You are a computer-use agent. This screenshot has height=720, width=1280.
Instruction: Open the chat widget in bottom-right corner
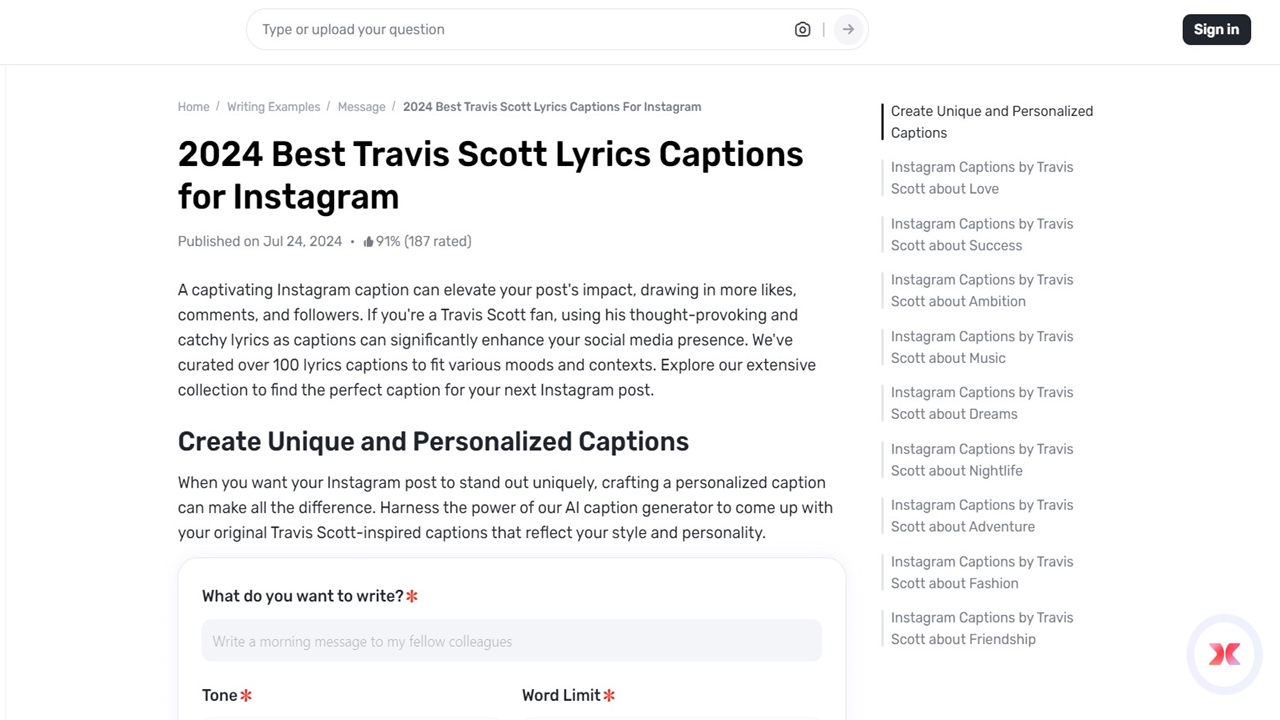pyautogui.click(x=1224, y=654)
